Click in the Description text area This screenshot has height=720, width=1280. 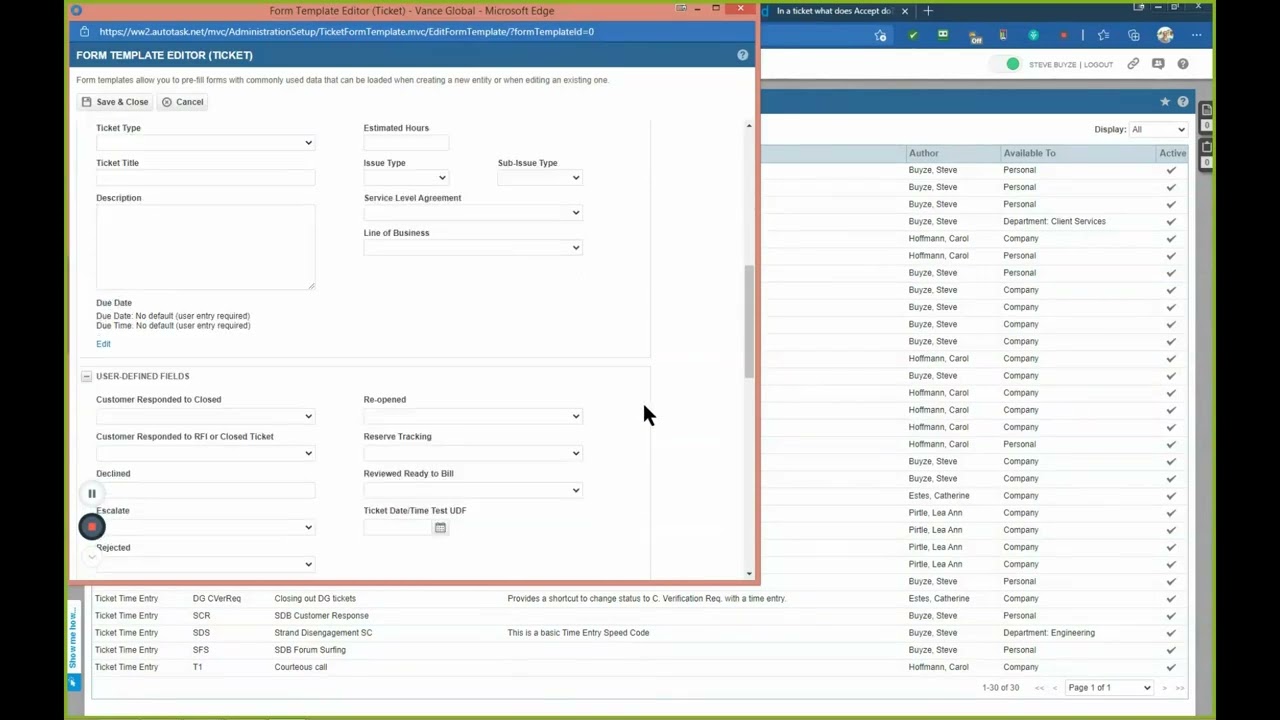[205, 247]
